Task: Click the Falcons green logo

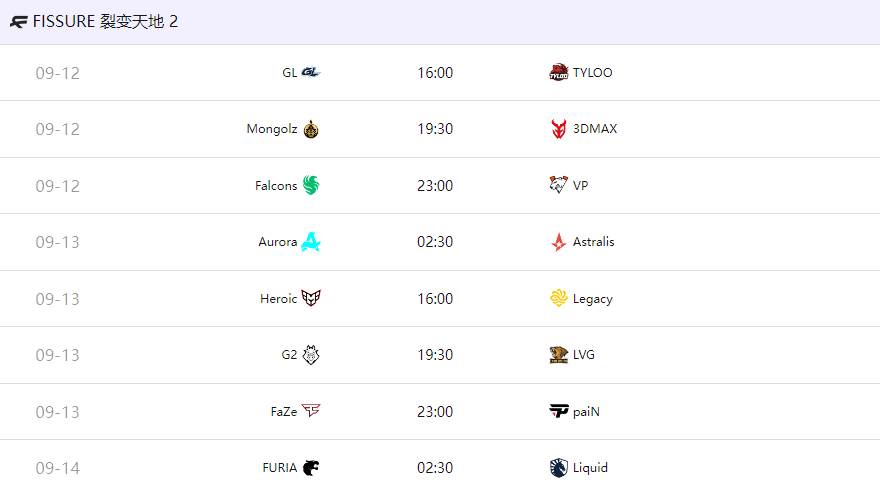Action: coord(311,185)
